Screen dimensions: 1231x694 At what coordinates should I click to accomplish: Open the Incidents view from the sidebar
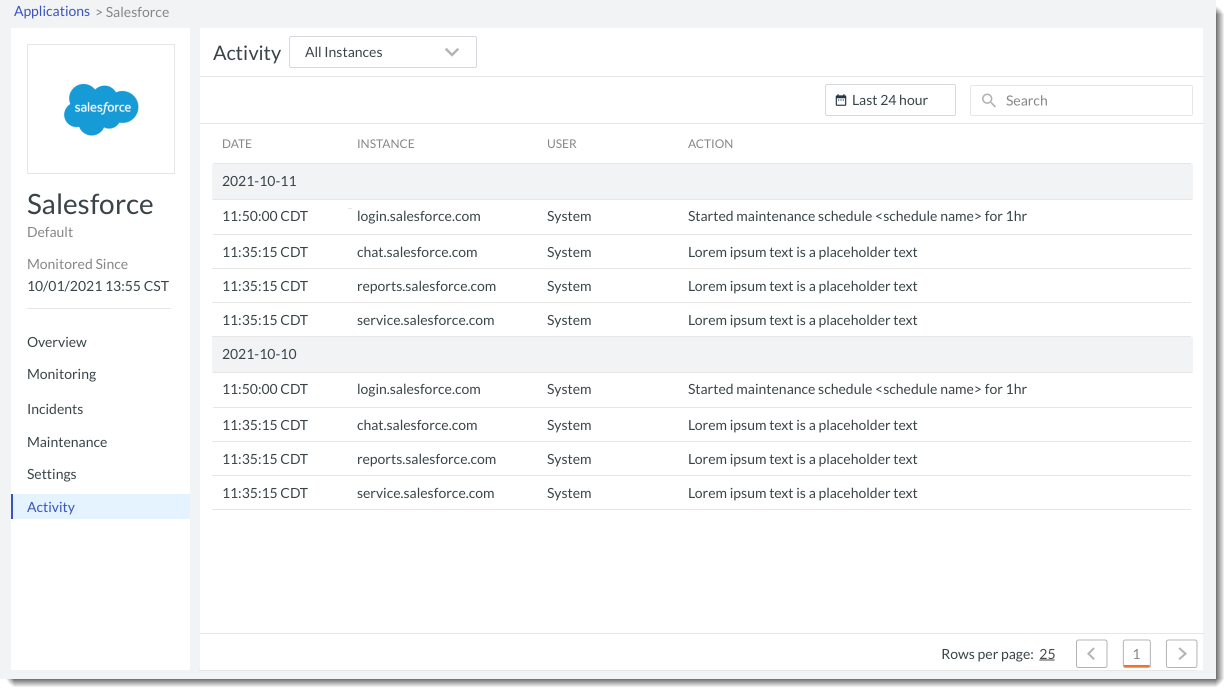coord(55,408)
